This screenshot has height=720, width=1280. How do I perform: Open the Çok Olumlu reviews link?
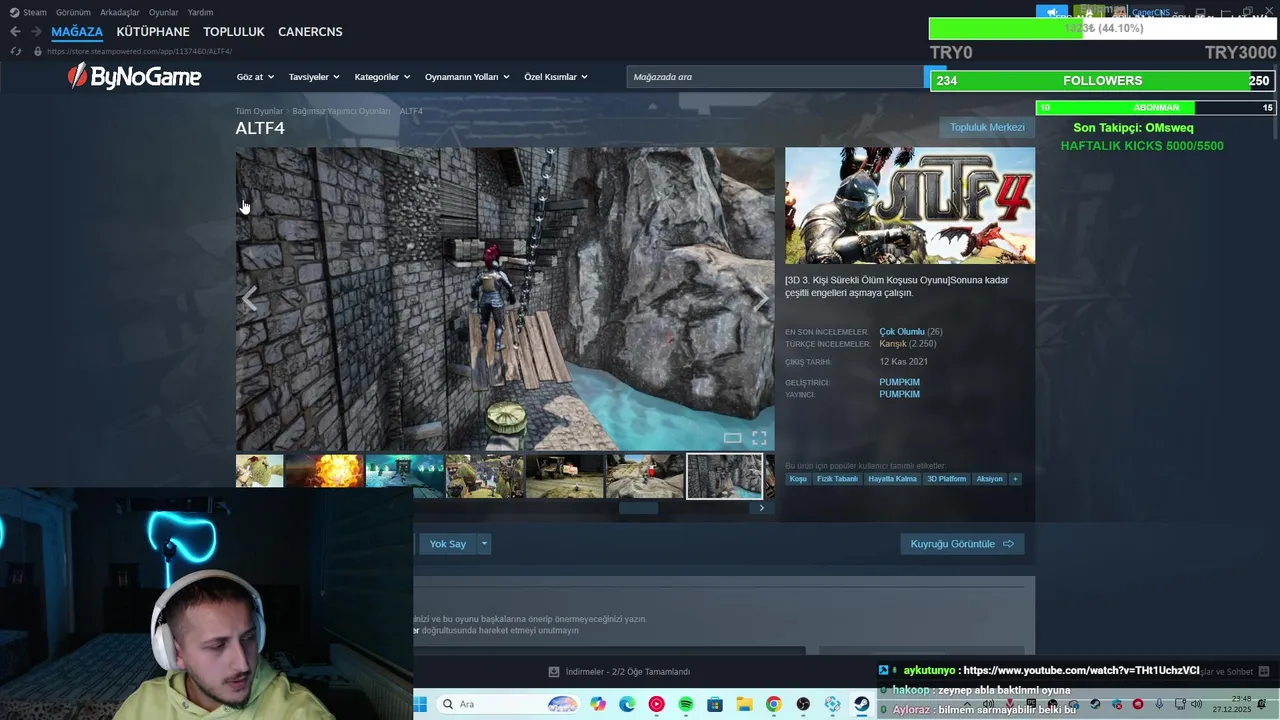click(x=902, y=331)
